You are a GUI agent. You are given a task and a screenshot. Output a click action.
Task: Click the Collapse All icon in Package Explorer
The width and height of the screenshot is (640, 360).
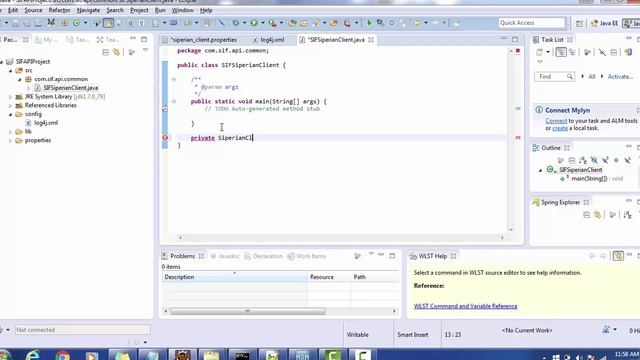tap(105, 52)
